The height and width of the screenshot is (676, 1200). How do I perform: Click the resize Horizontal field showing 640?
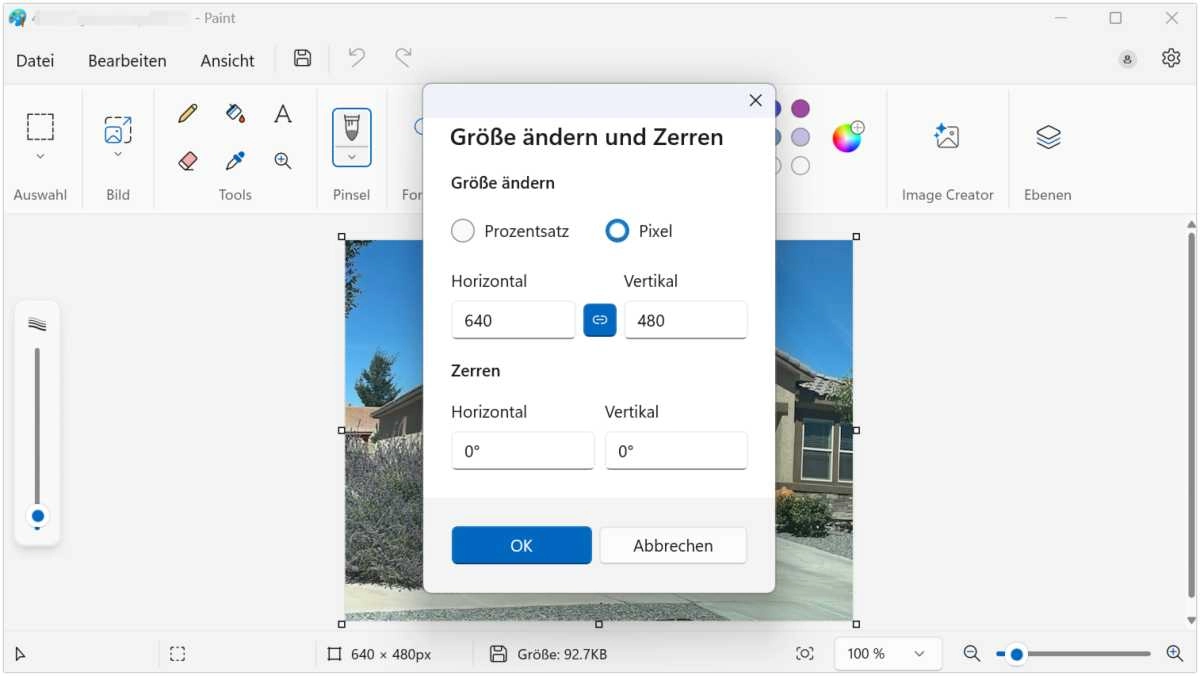click(x=513, y=320)
